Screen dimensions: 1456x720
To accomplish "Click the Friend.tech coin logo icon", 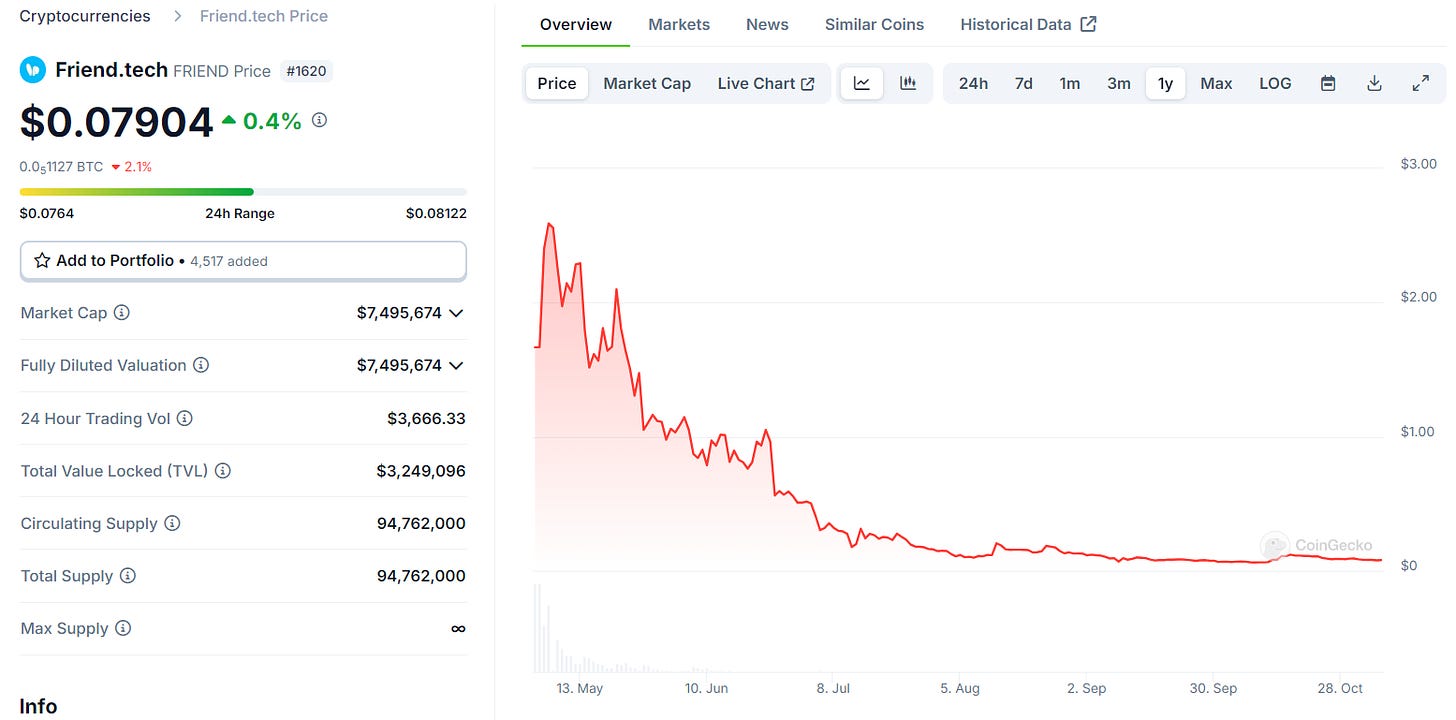I will click(33, 70).
